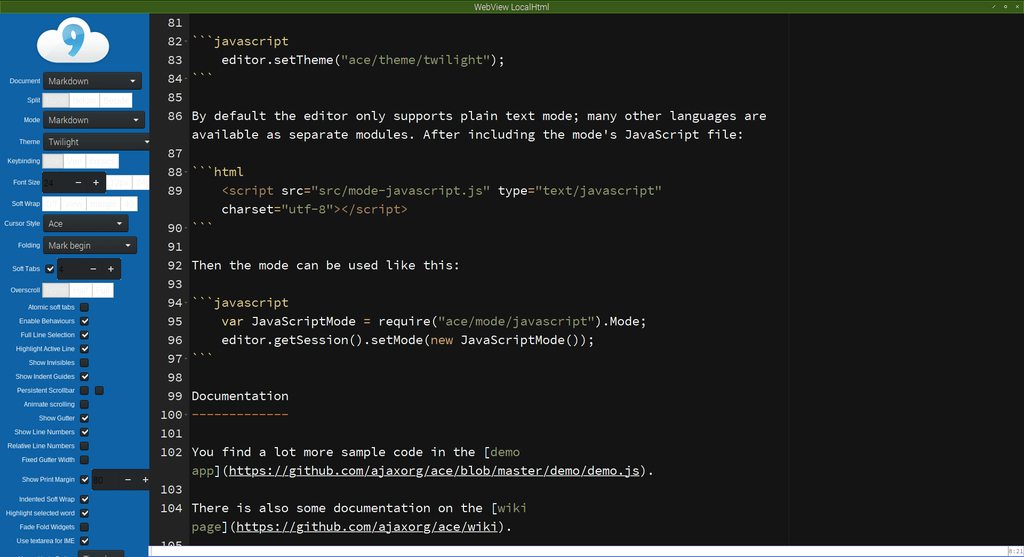The image size is (1024, 557).
Task: Click 'Then the mode can be used like this:'
Action: tap(325, 265)
